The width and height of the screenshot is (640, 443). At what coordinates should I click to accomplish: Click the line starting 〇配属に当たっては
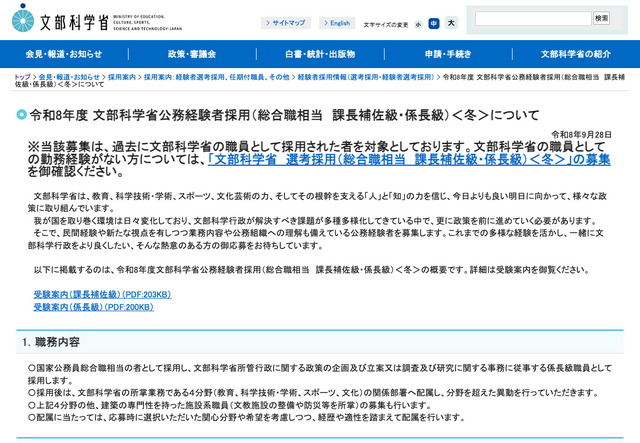[247, 418]
